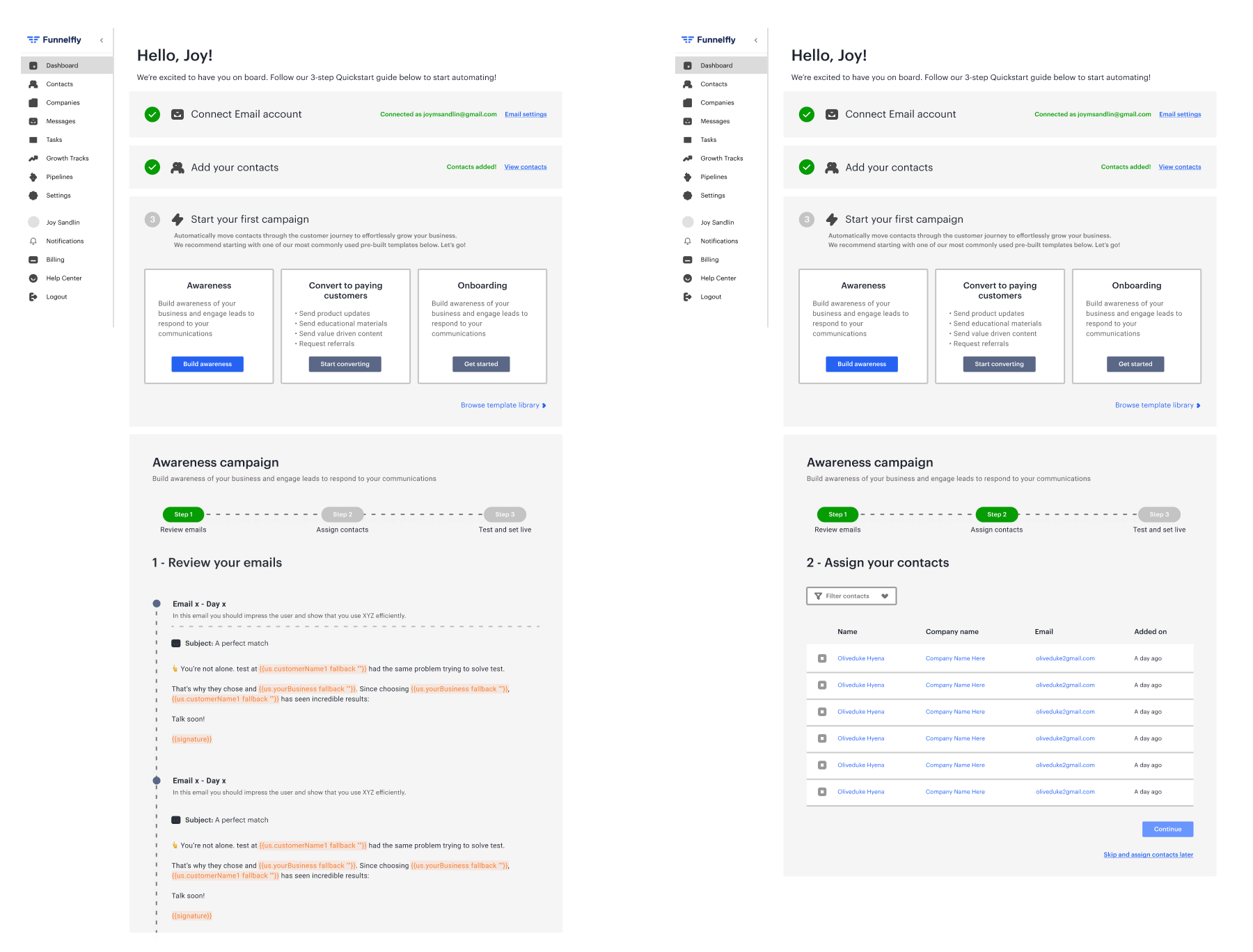
Task: Click the first 'Email x - Day x' timeline dot
Action: pos(157,604)
